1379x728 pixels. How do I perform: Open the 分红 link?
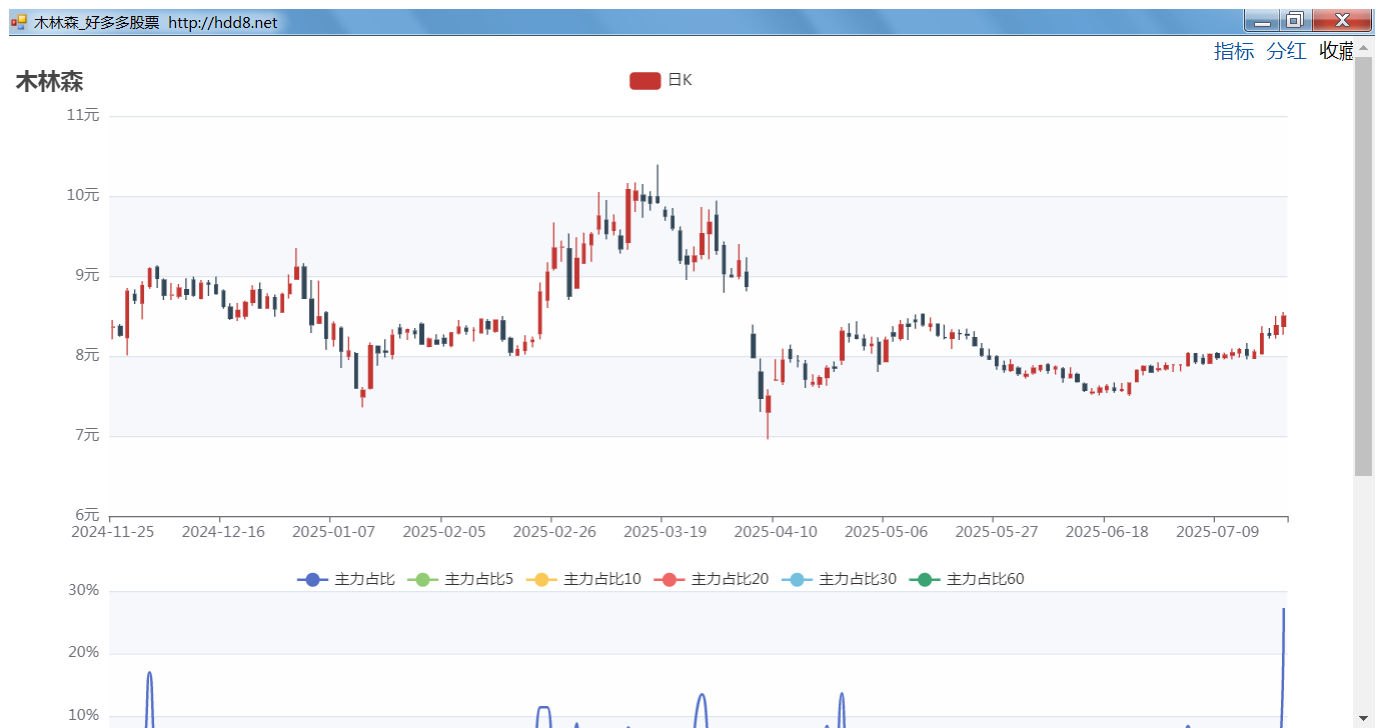click(x=1286, y=51)
